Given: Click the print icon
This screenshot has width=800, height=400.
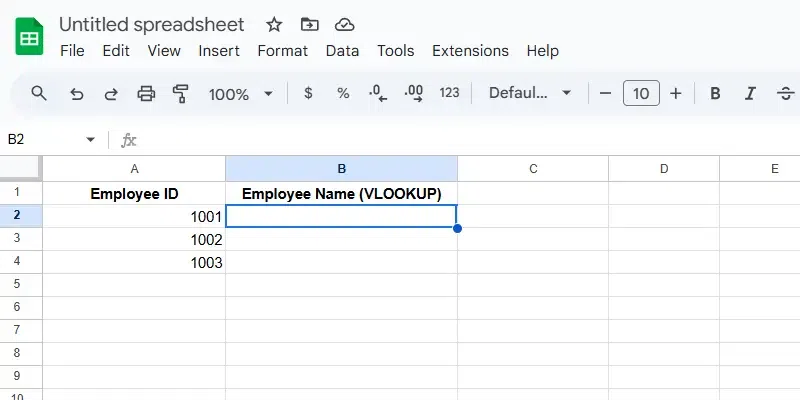Looking at the screenshot, I should pyautogui.click(x=146, y=93).
